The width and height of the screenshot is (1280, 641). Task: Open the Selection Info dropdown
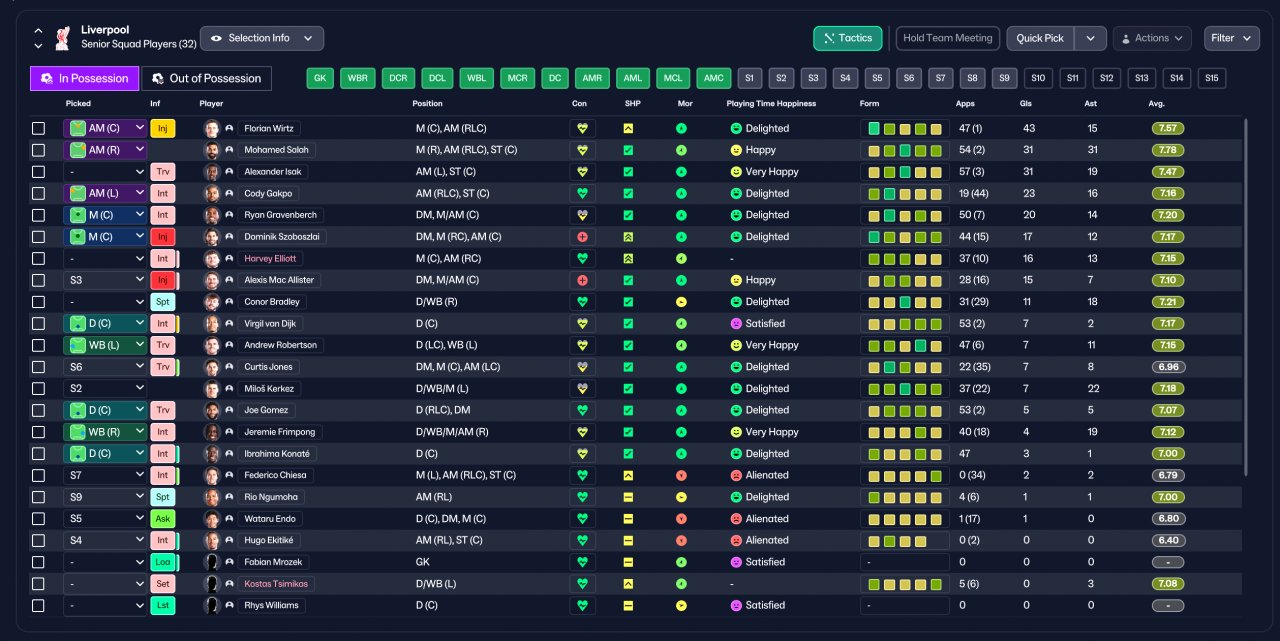(x=262, y=38)
